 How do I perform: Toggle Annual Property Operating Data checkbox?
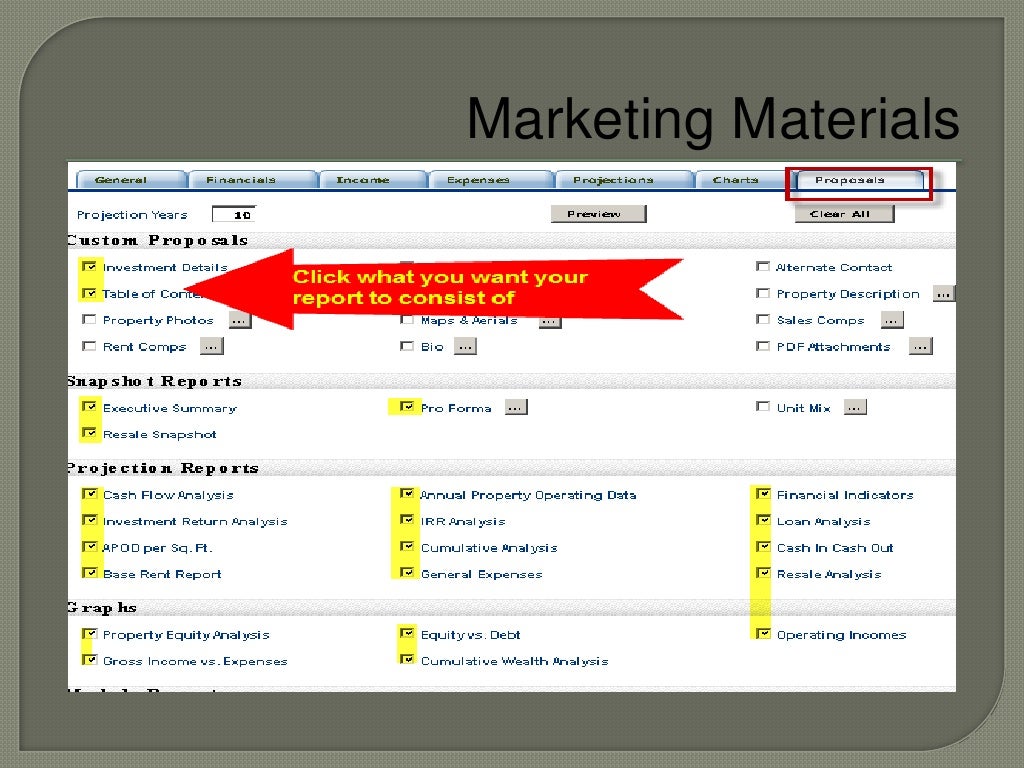407,494
